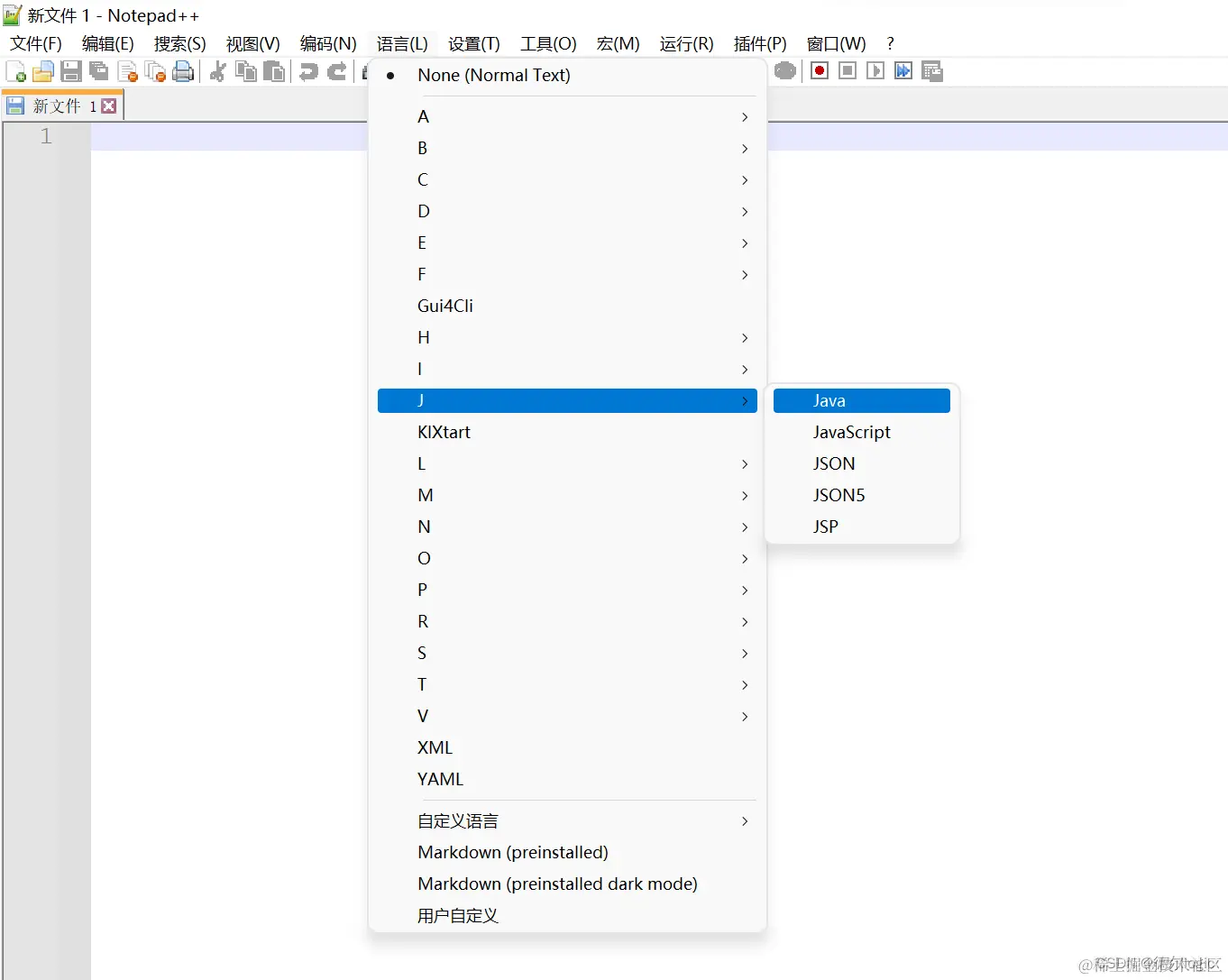The image size is (1228, 980).
Task: Open 用户自定义 language option
Action: click(567, 916)
